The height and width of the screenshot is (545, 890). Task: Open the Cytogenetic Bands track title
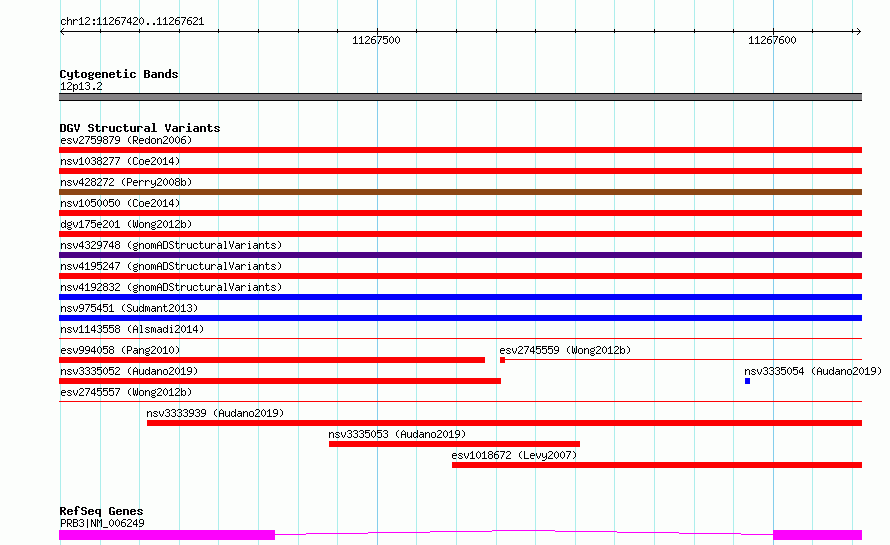[x=119, y=74]
